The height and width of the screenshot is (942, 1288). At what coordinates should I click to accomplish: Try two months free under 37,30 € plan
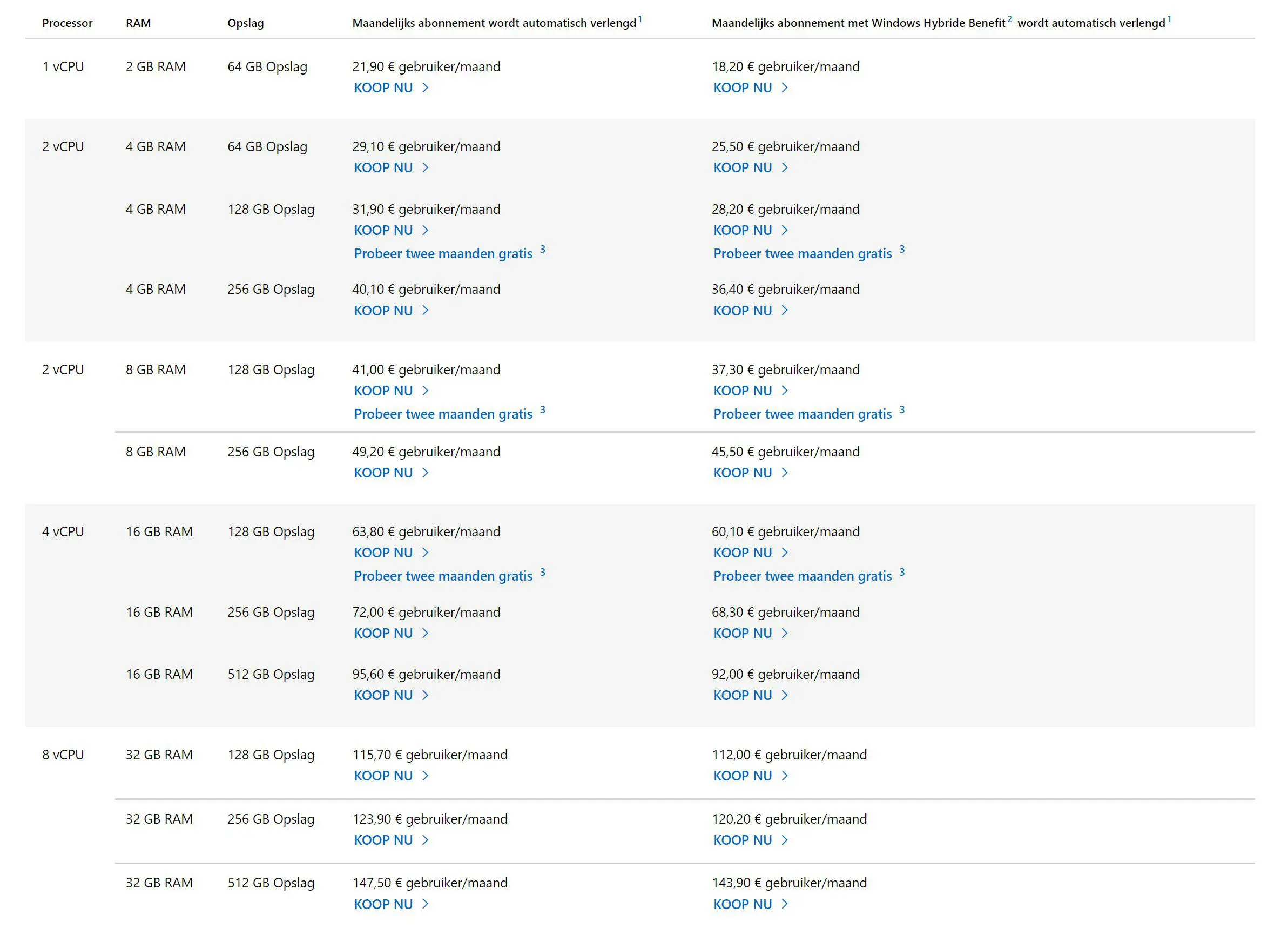pos(802,414)
